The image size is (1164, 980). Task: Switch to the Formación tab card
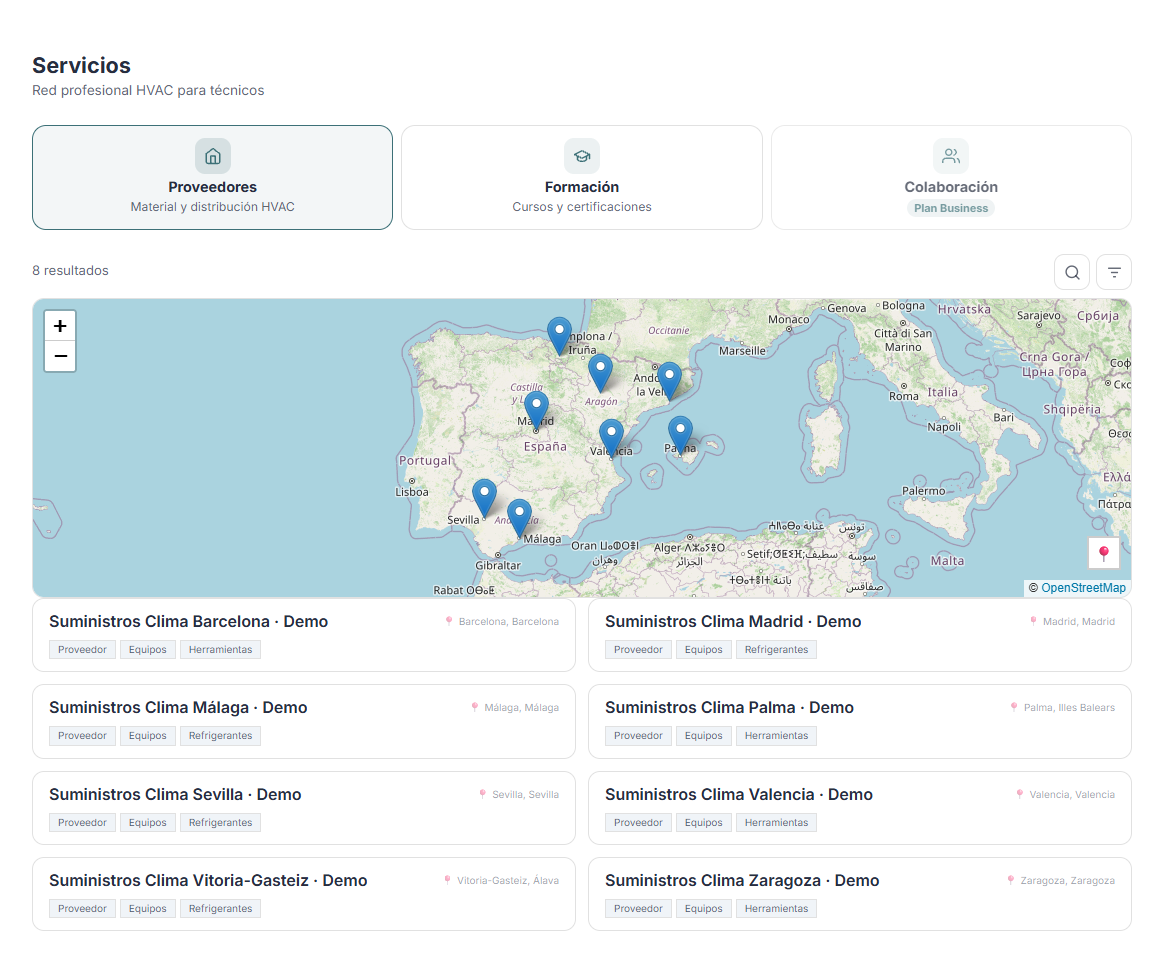[x=581, y=177]
